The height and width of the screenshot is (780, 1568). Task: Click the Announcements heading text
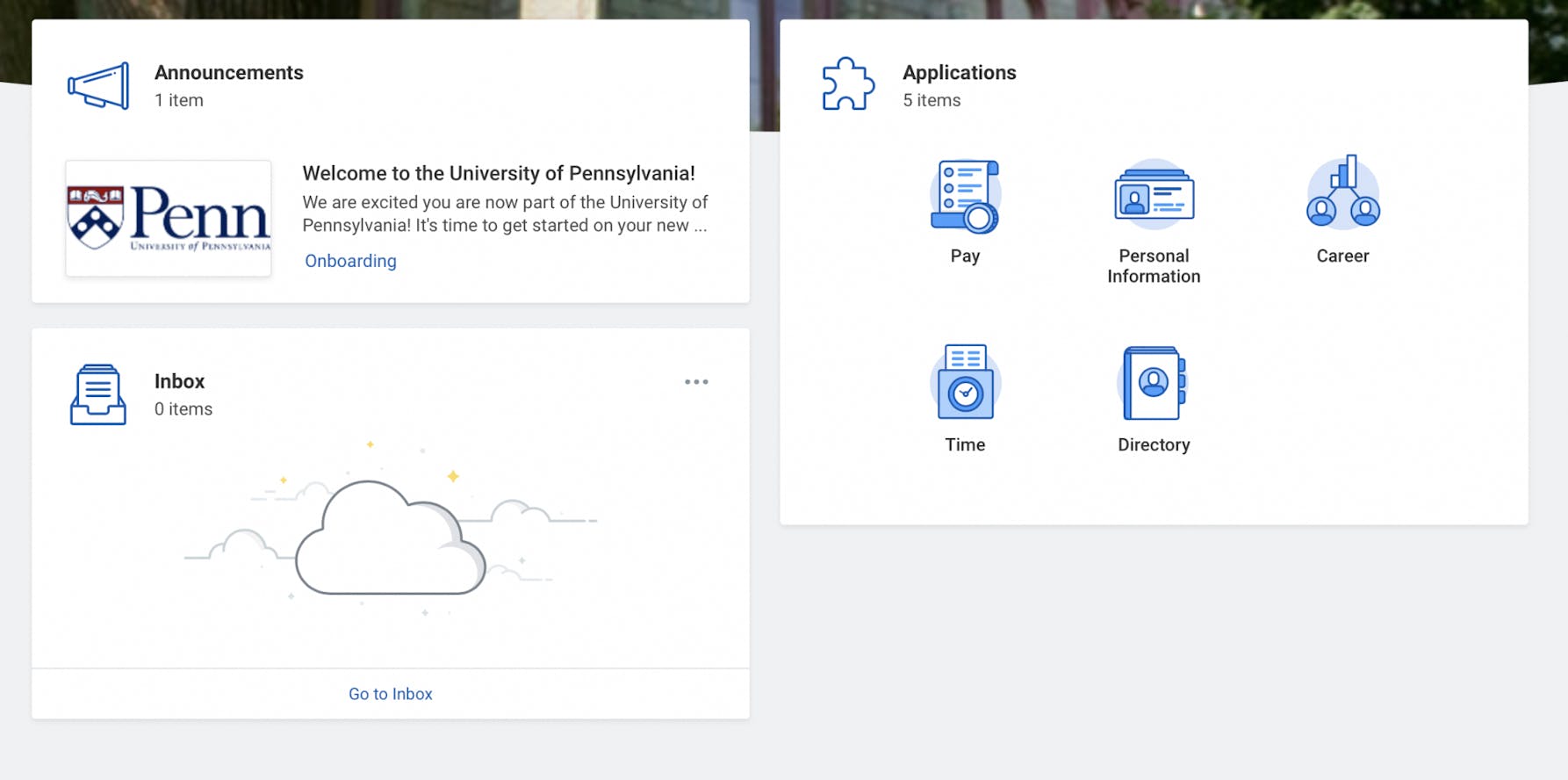click(x=229, y=73)
